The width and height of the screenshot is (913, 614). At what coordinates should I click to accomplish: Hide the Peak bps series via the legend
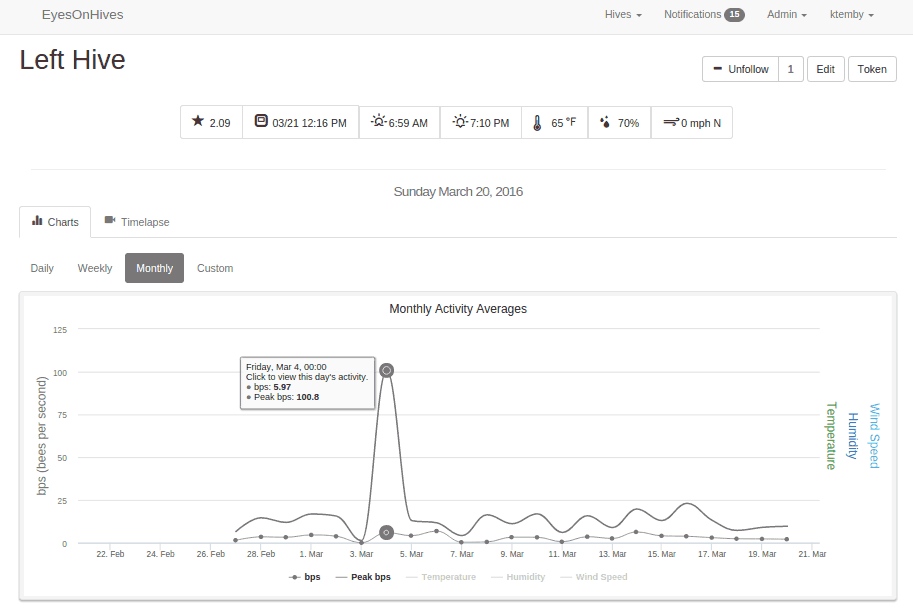(x=363, y=577)
